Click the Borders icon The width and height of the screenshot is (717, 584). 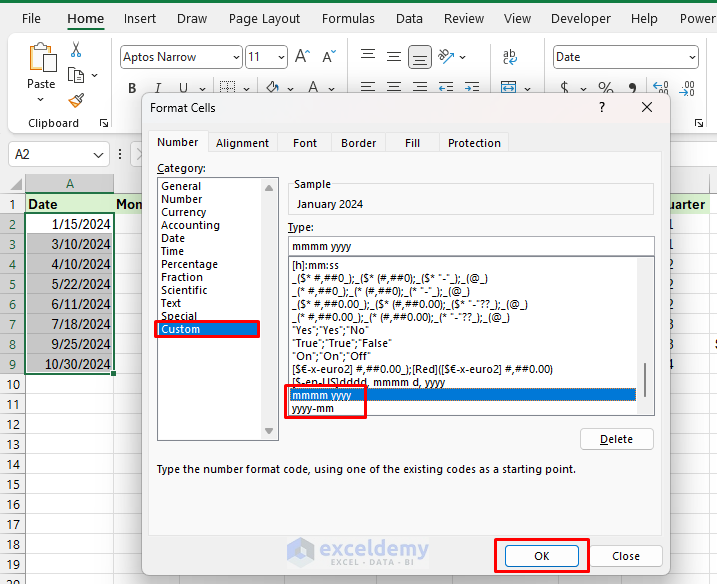(x=227, y=87)
